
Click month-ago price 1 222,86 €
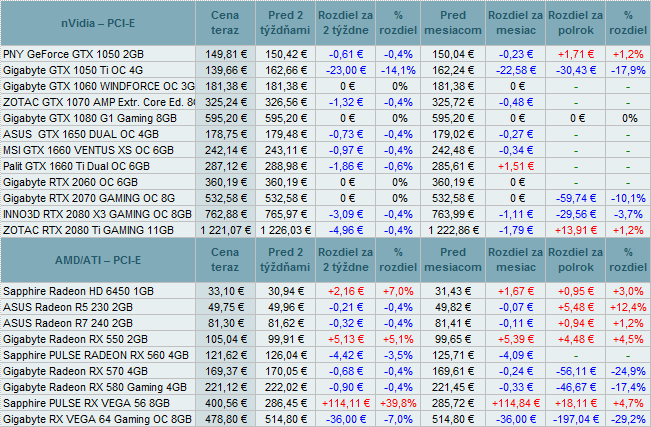click(x=453, y=231)
